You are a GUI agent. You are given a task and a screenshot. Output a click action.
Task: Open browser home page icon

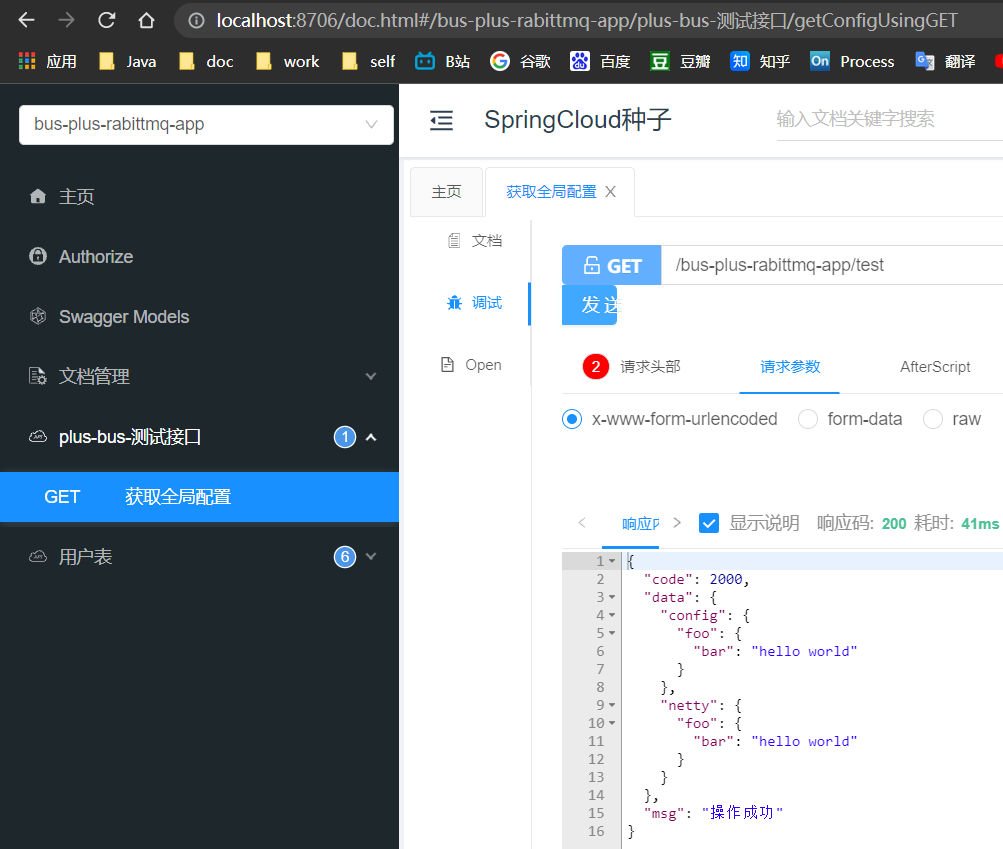click(146, 20)
